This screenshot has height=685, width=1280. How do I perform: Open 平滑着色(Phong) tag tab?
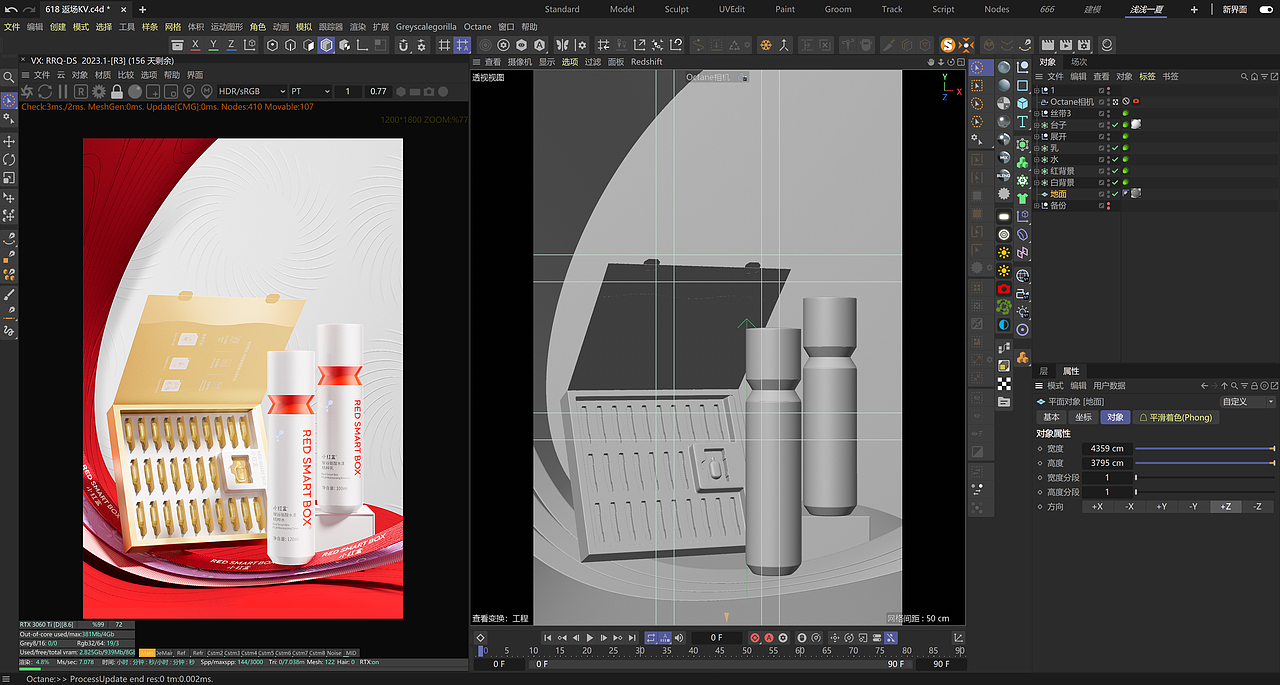(1175, 417)
